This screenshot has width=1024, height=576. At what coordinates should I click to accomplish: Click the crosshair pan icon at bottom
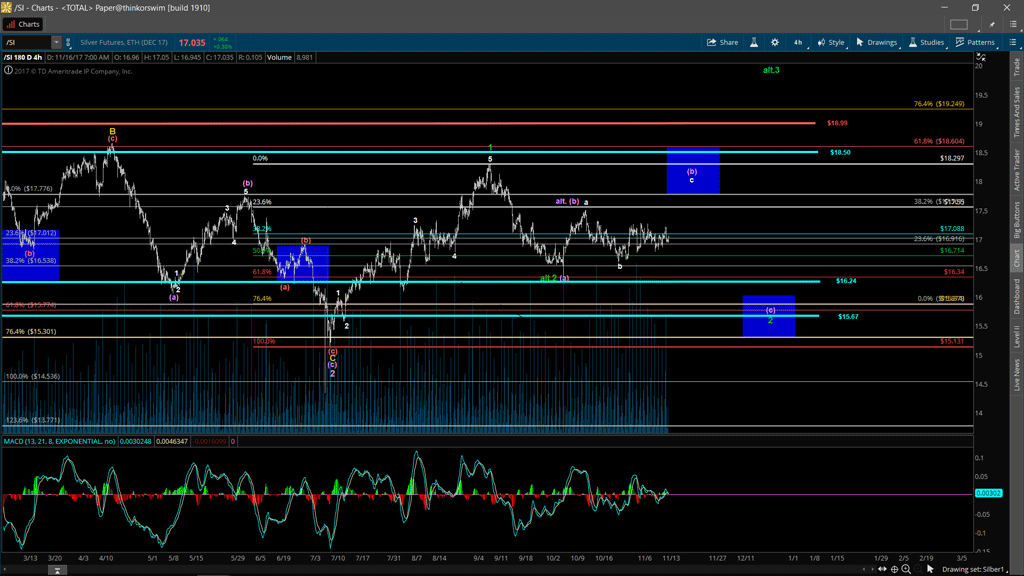click(894, 569)
